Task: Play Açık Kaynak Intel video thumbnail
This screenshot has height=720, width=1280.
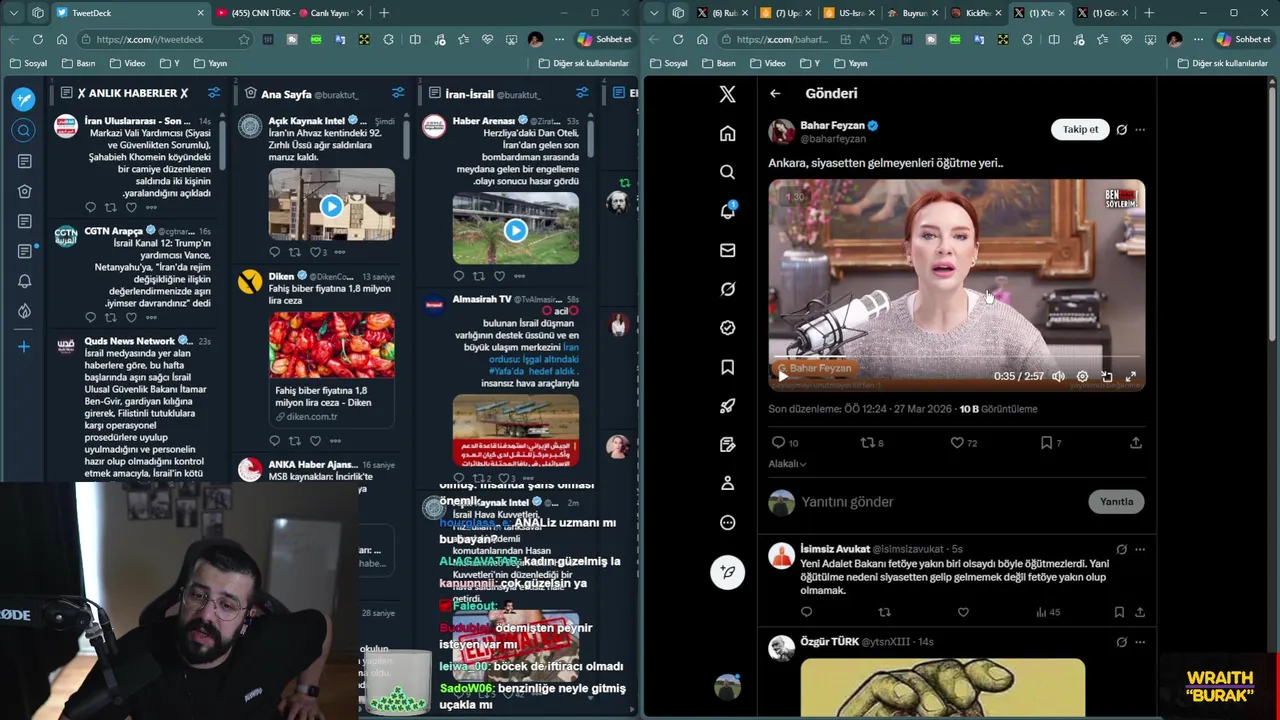Action: click(x=331, y=206)
